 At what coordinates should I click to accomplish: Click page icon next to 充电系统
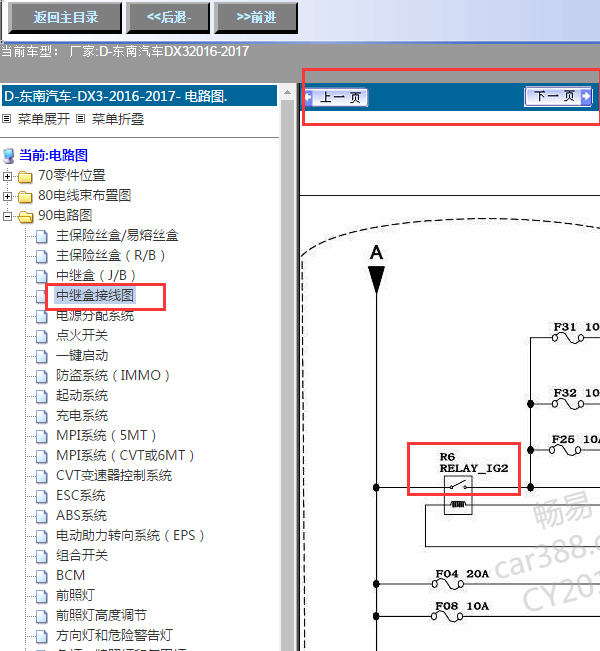pyautogui.click(x=42, y=416)
